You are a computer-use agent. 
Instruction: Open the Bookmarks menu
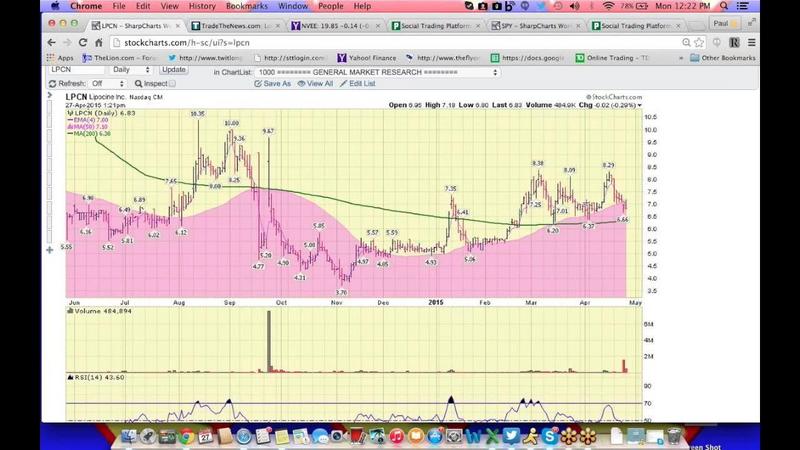tap(246, 6)
